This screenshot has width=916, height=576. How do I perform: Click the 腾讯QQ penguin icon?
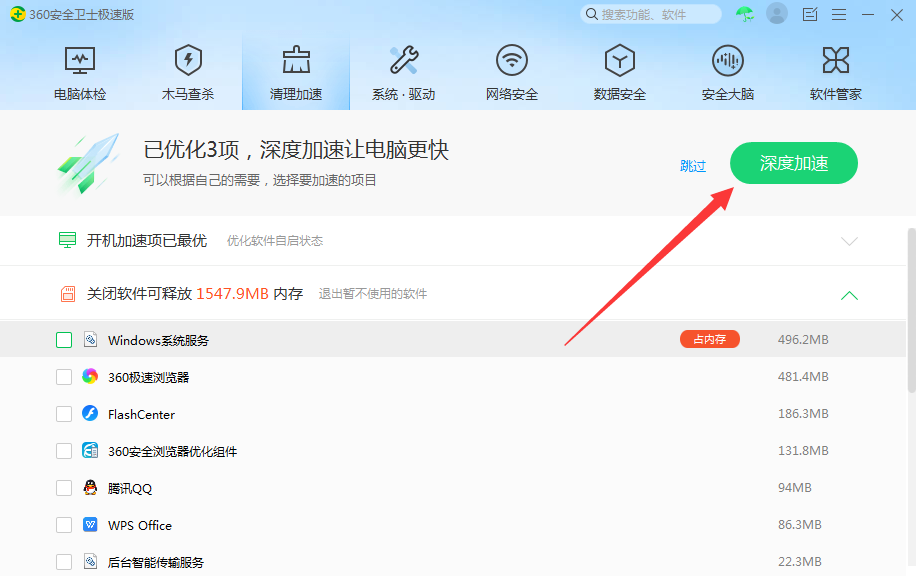tap(90, 487)
